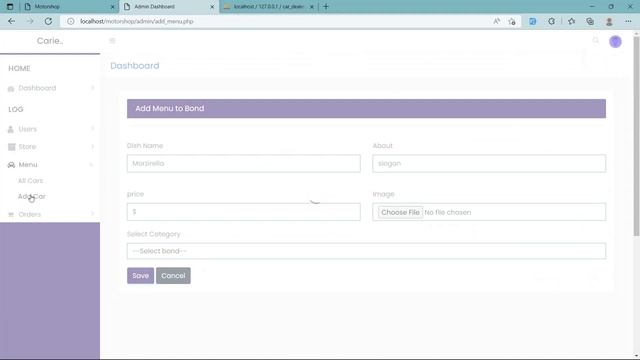The height and width of the screenshot is (360, 640).
Task: Open the Select bond category dropdown
Action: coord(366,251)
